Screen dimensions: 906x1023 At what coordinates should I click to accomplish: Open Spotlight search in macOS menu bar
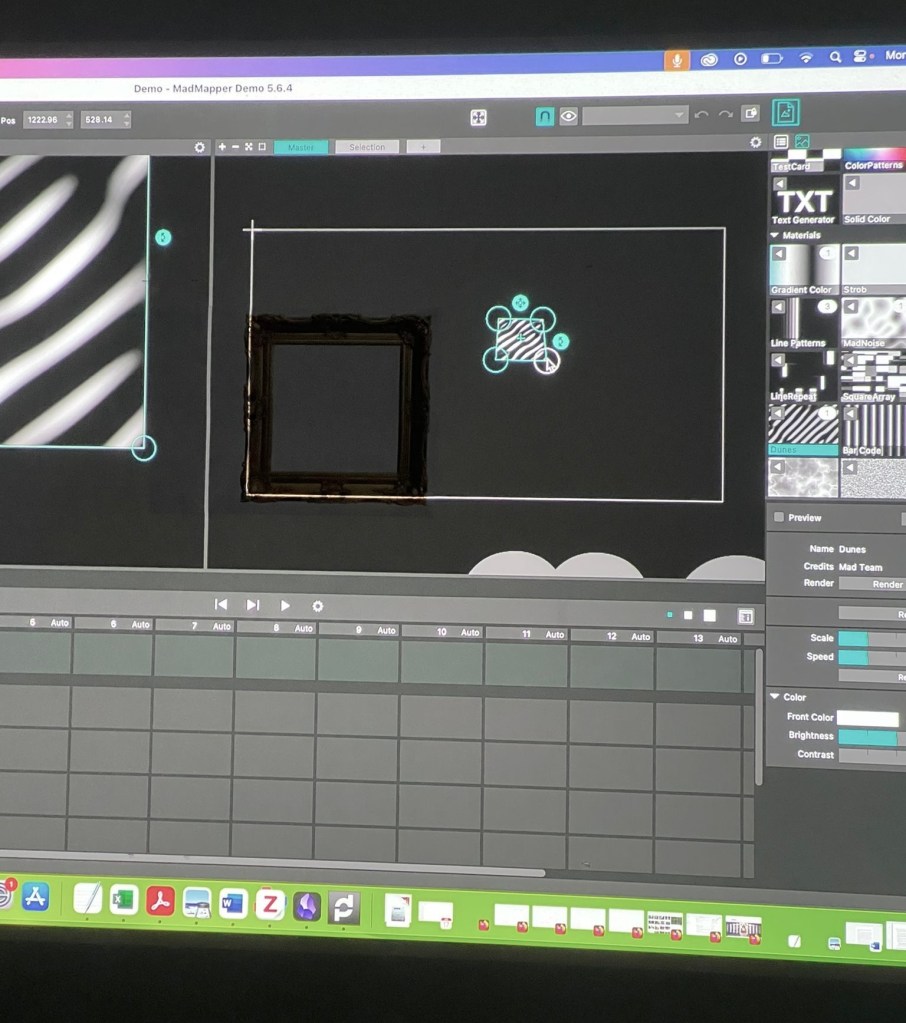(x=835, y=58)
